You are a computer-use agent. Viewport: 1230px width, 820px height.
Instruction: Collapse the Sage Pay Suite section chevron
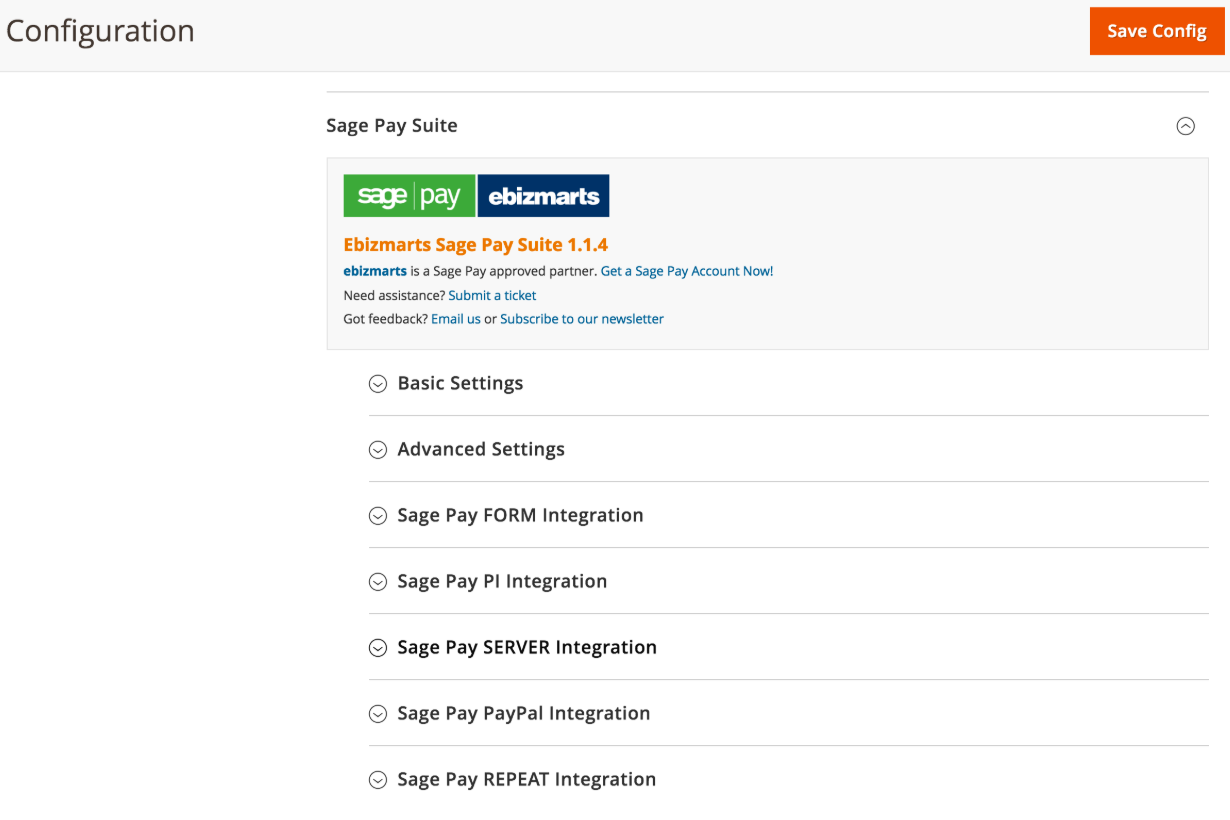1185,126
